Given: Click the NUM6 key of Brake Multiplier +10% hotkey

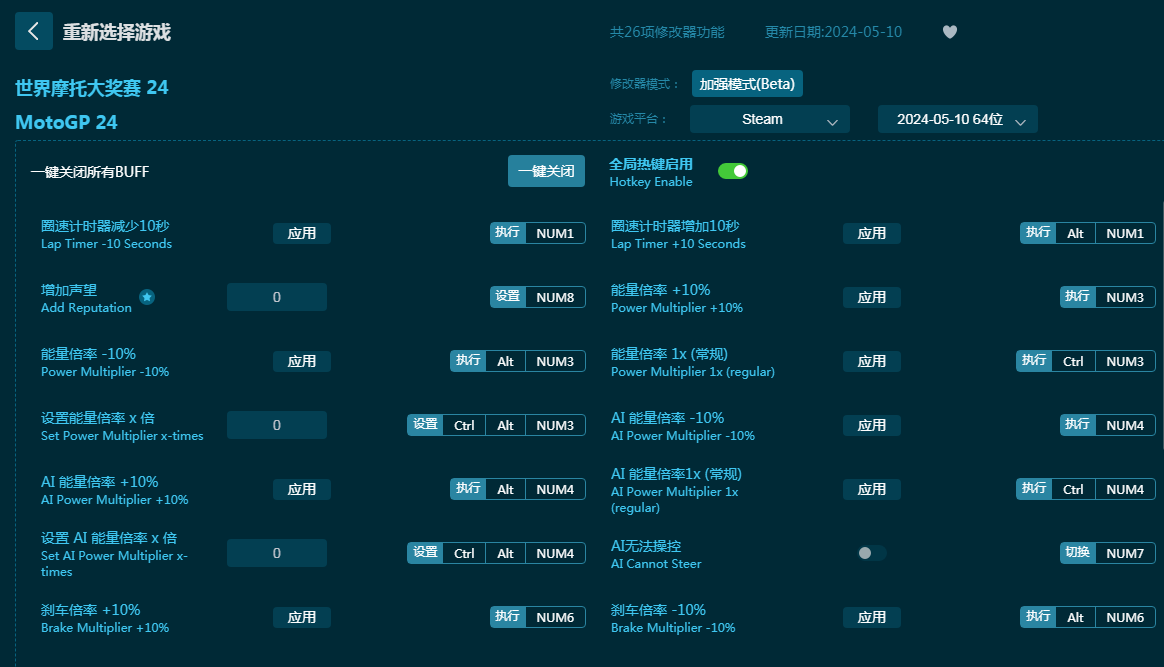Looking at the screenshot, I should pos(555,617).
